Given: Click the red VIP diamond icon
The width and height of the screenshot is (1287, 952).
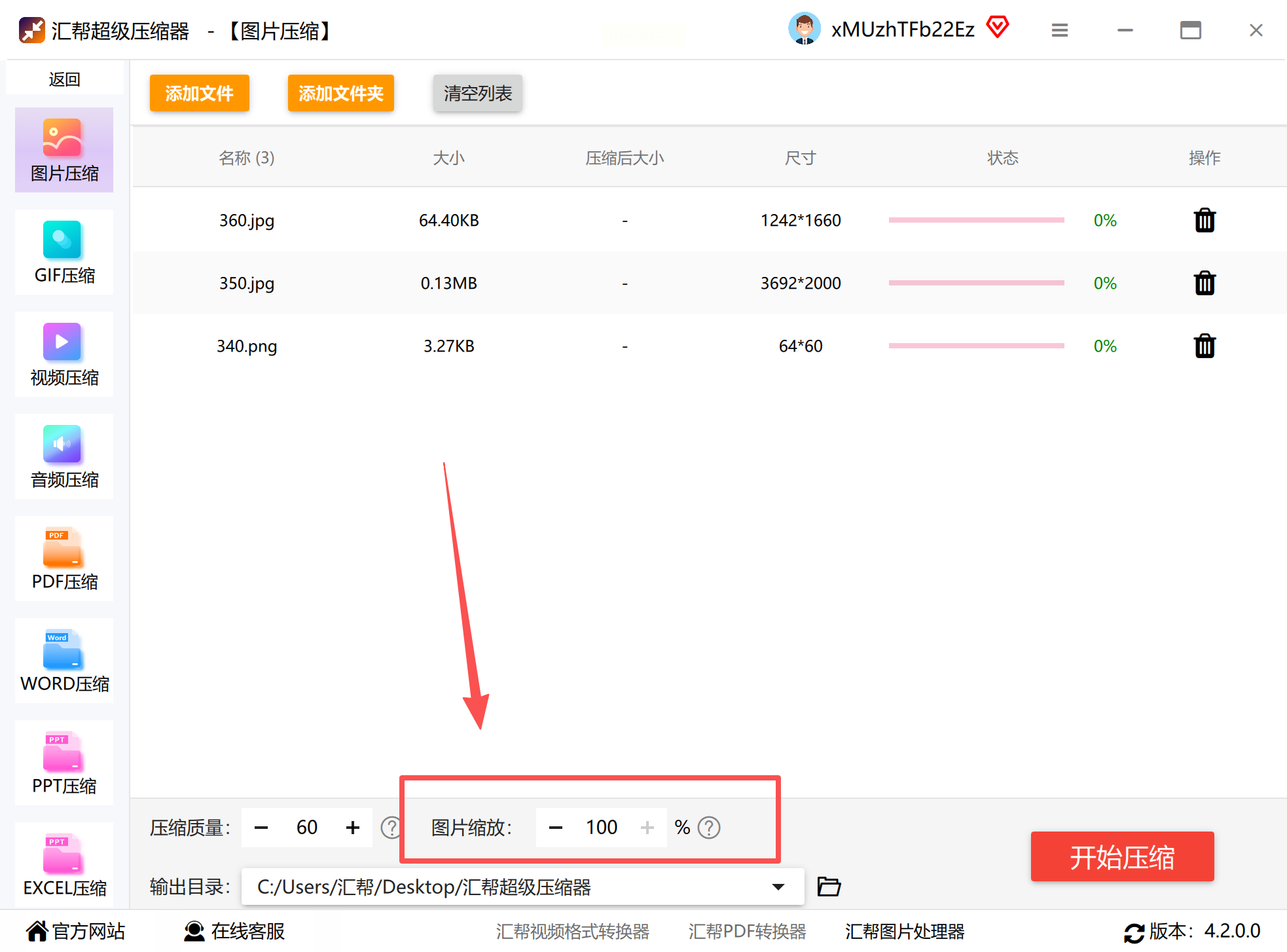Looking at the screenshot, I should [998, 27].
